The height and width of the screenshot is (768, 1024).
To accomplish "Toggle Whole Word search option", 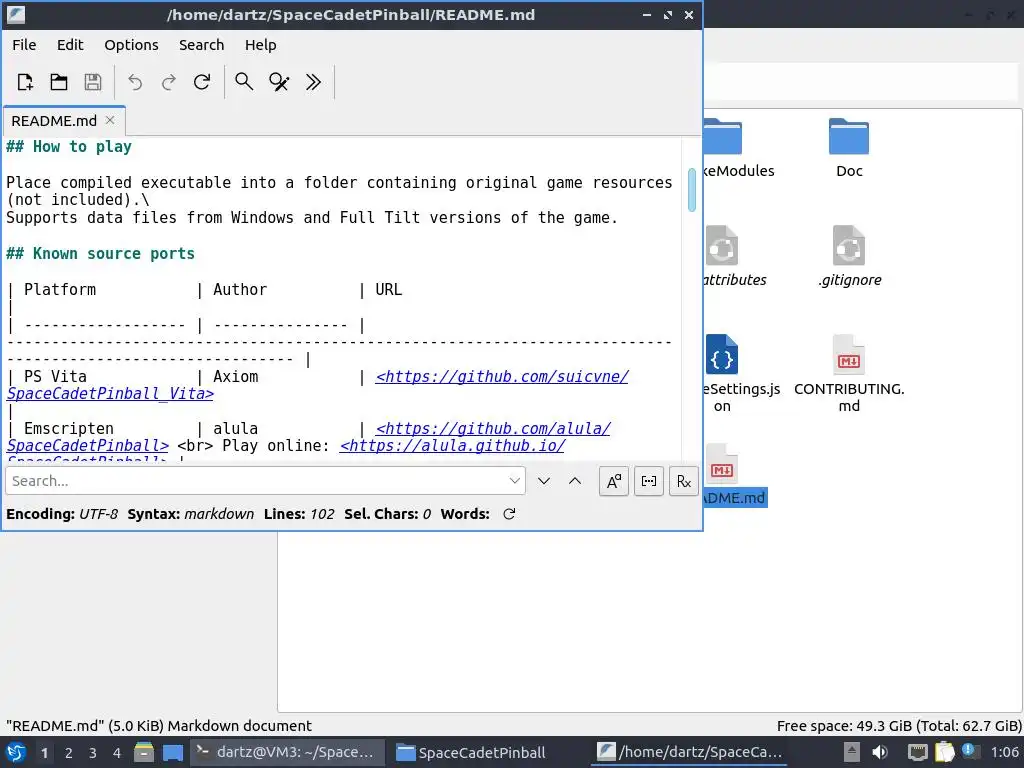I will click(x=649, y=481).
